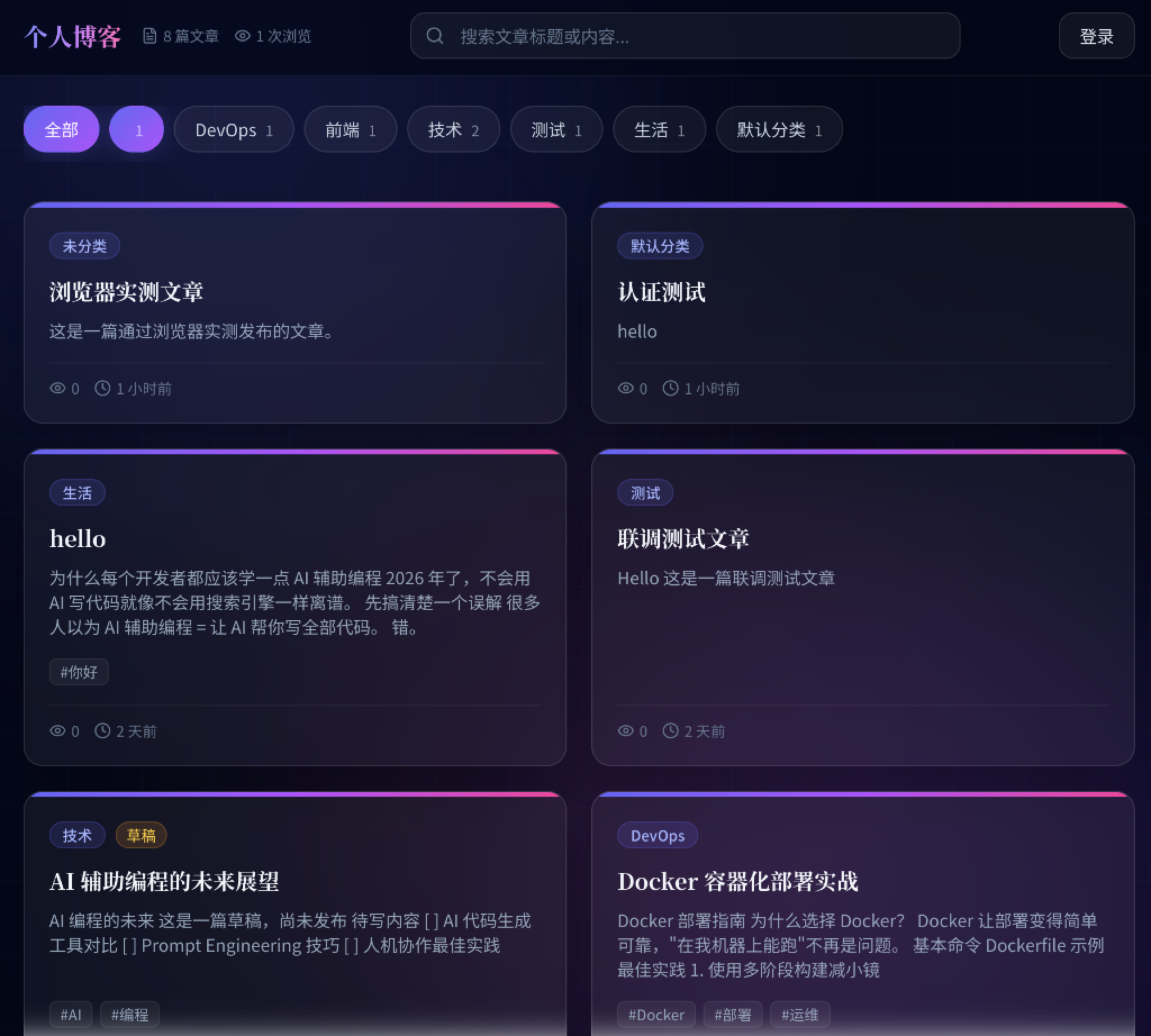Select the unnamed category pill showing 1
Image resolution: width=1151 pixels, height=1036 pixels.
click(137, 129)
